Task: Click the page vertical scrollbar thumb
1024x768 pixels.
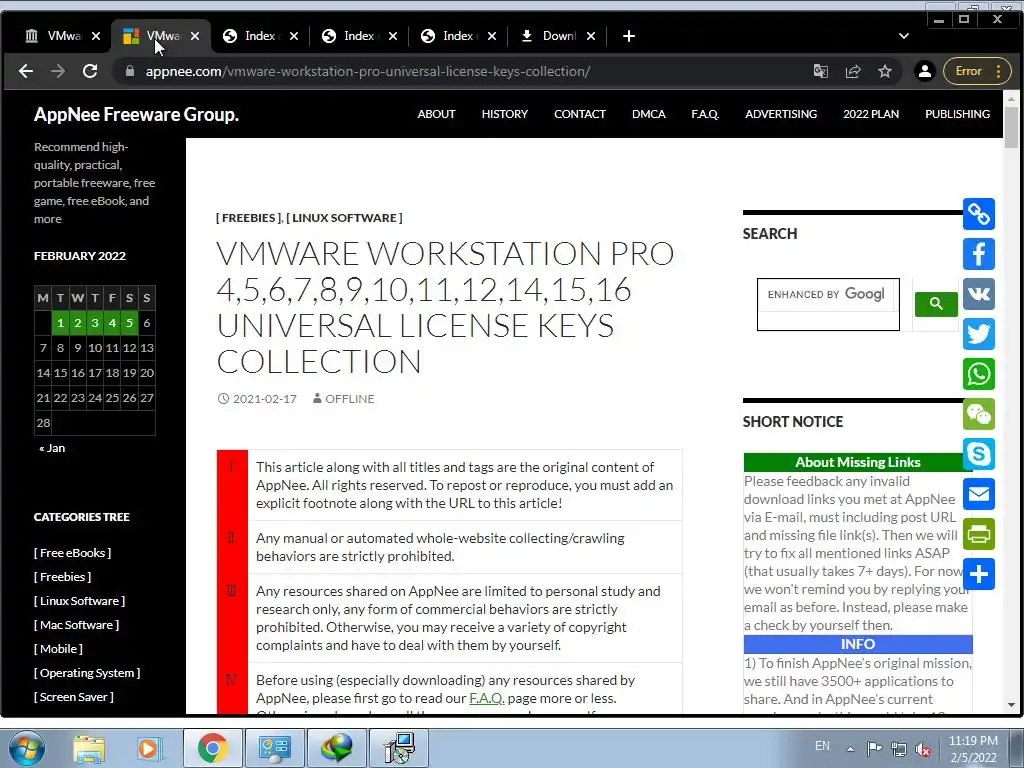Action: tap(1012, 128)
